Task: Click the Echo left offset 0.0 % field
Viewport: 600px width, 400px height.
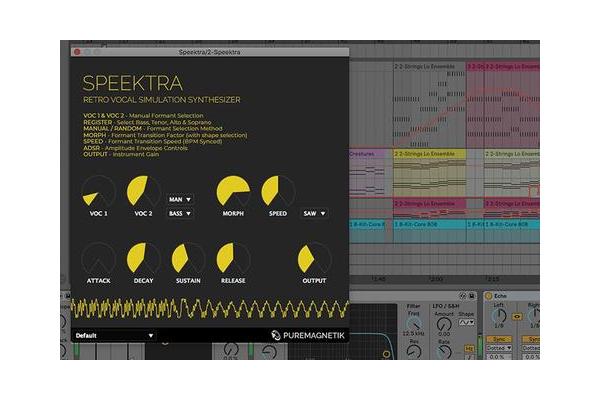Action: pyautogui.click(x=497, y=357)
